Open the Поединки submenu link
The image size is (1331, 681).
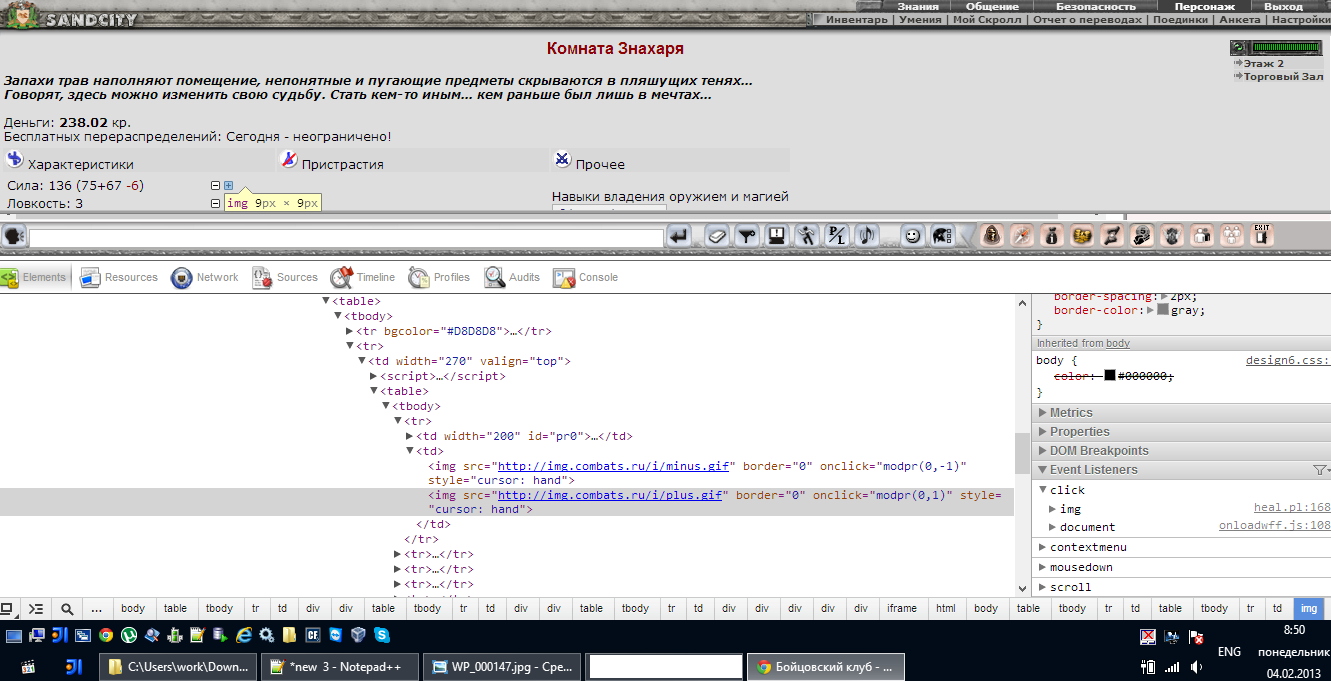[x=1179, y=19]
